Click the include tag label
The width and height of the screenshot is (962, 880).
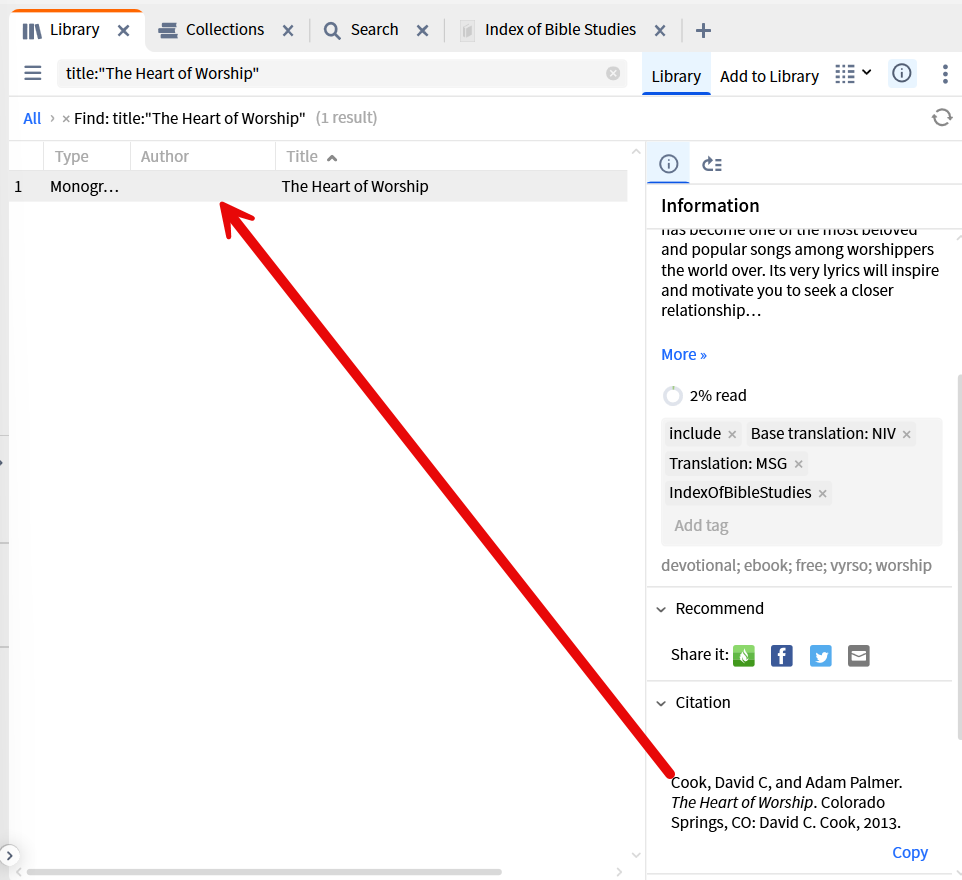pyautogui.click(x=695, y=433)
